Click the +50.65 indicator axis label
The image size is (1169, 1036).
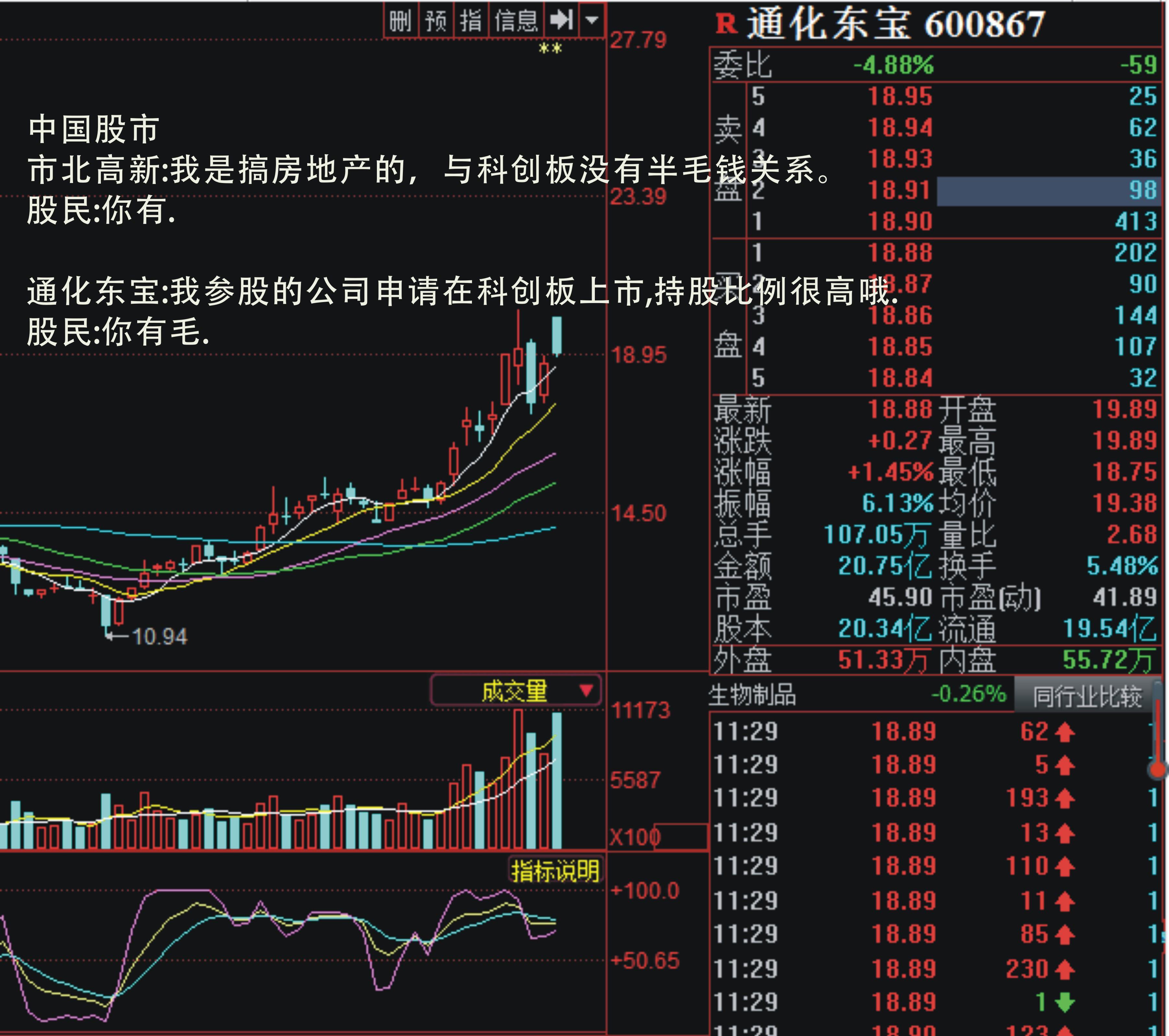[645, 960]
